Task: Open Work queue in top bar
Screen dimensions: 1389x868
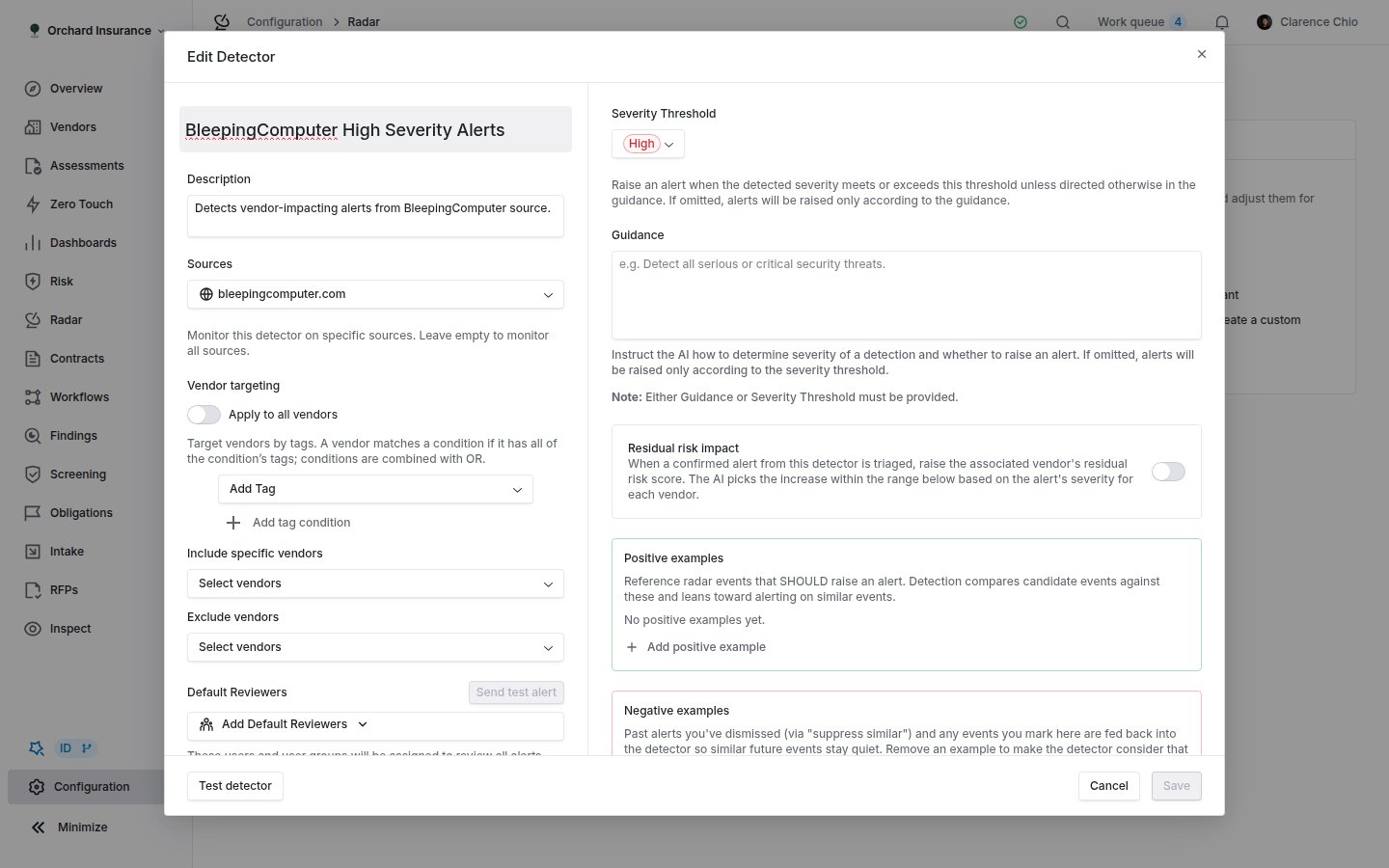Action: (1130, 22)
